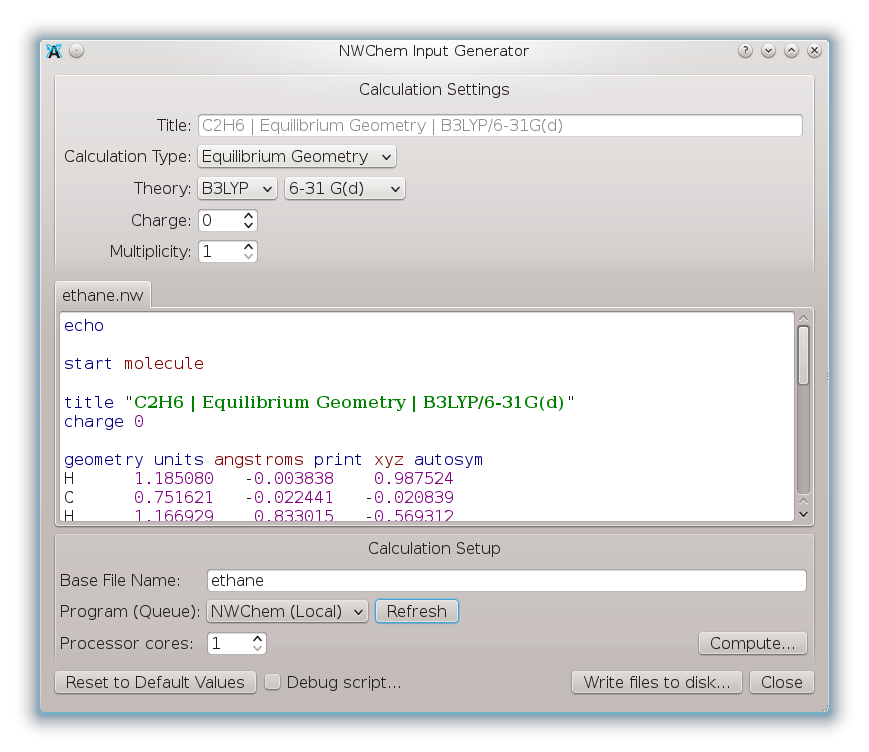Viewport: 869px width, 752px height.
Task: Click the hydrogen row with 1.185080
Action: point(259,479)
